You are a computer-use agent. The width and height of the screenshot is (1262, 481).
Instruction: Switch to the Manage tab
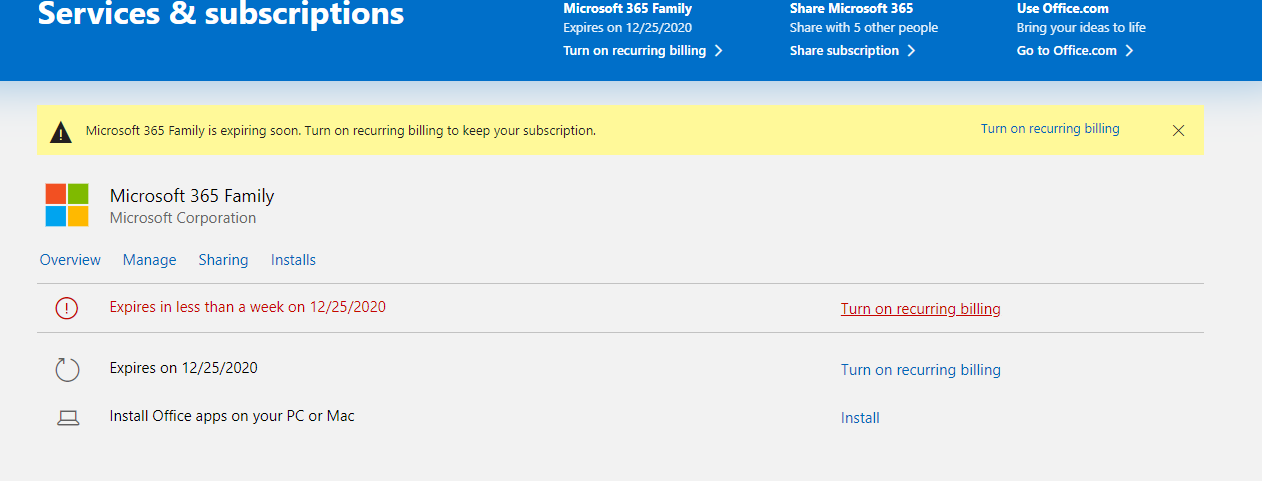[149, 260]
